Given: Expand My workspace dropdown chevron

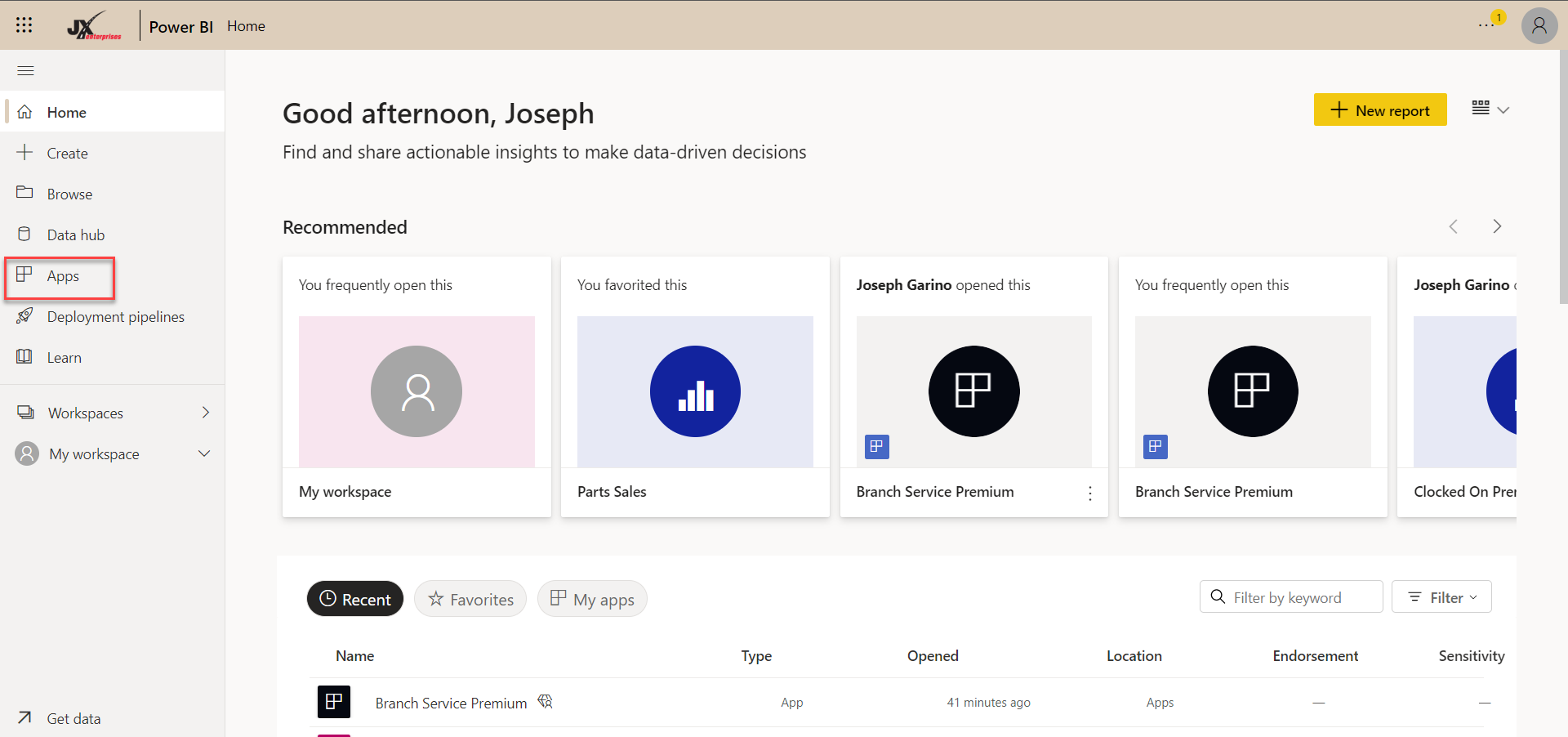Looking at the screenshot, I should tap(204, 453).
